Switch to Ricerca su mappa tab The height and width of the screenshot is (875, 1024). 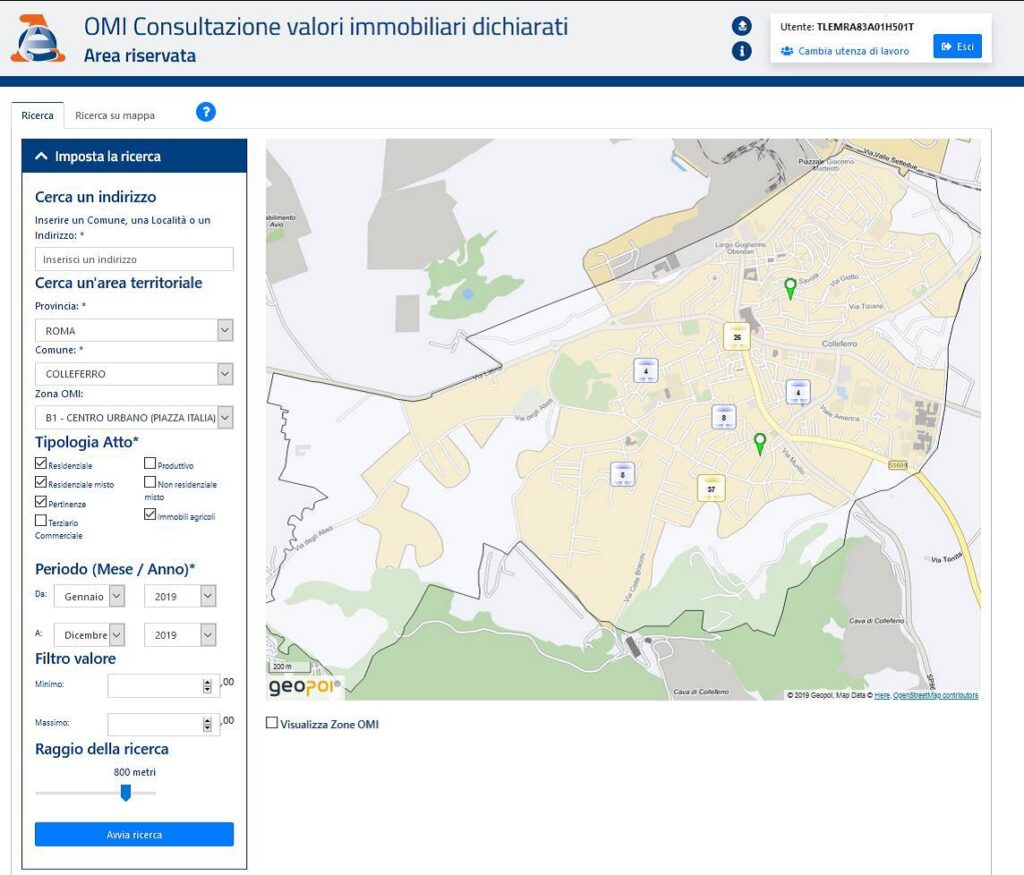tap(115, 116)
